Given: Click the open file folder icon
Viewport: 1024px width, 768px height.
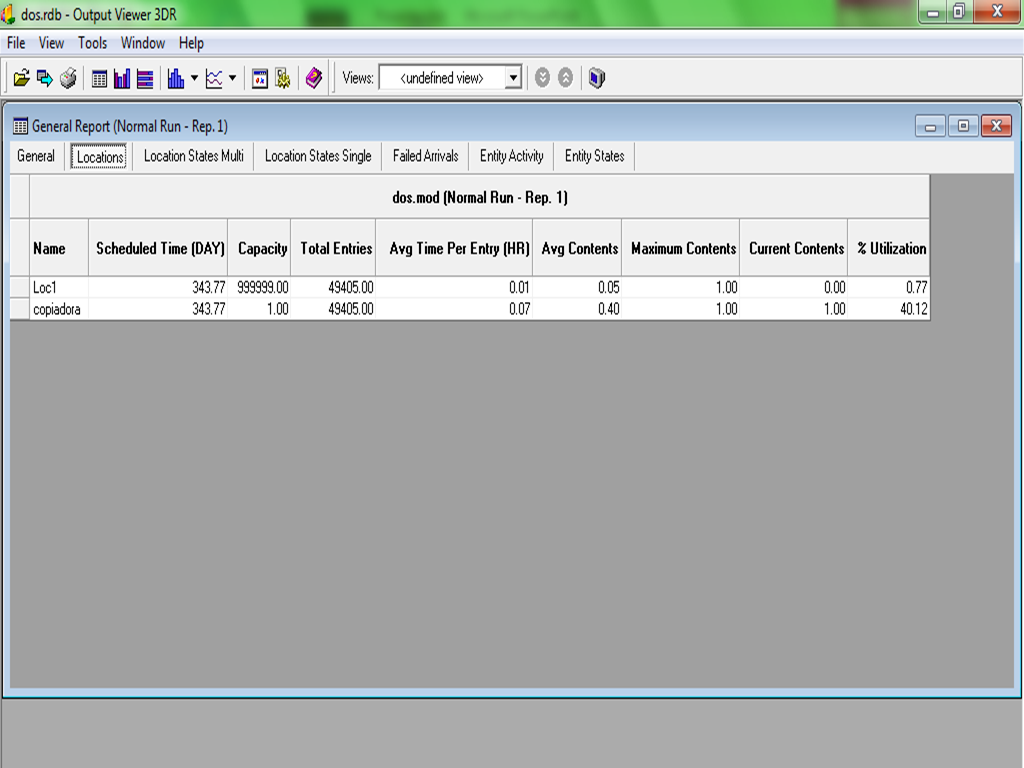Looking at the screenshot, I should click(x=21, y=78).
